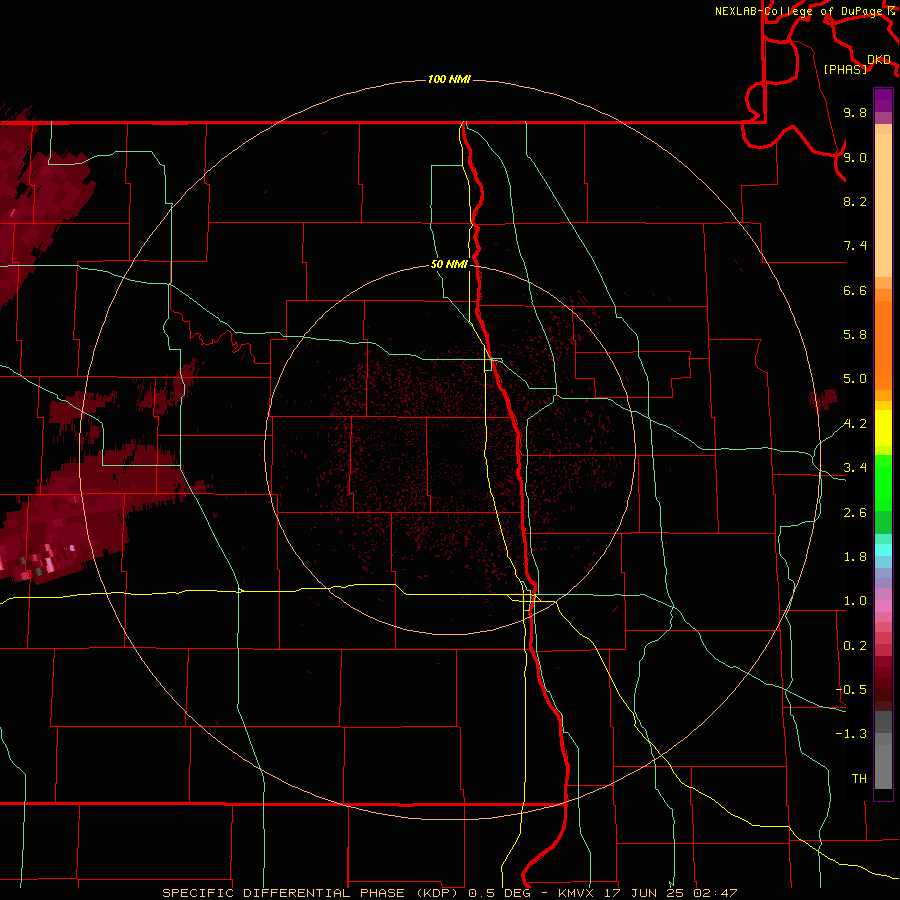Viewport: 900px width, 900px height.
Task: Click the 100 NMI range ring label
Action: [449, 79]
